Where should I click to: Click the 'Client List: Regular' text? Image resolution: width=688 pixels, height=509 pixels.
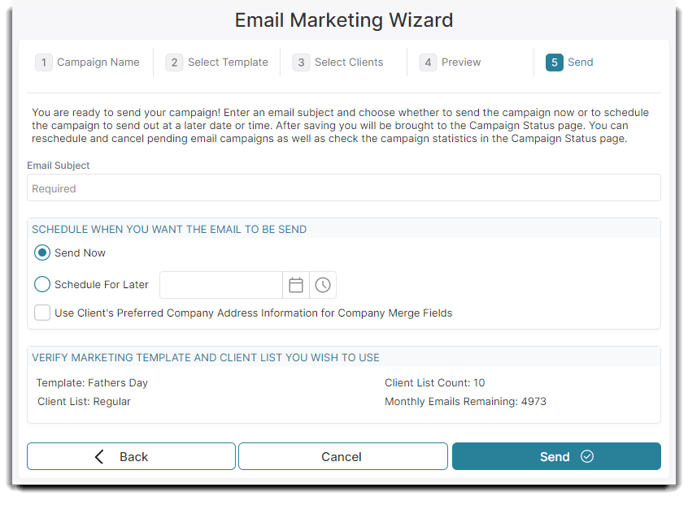tap(84, 401)
